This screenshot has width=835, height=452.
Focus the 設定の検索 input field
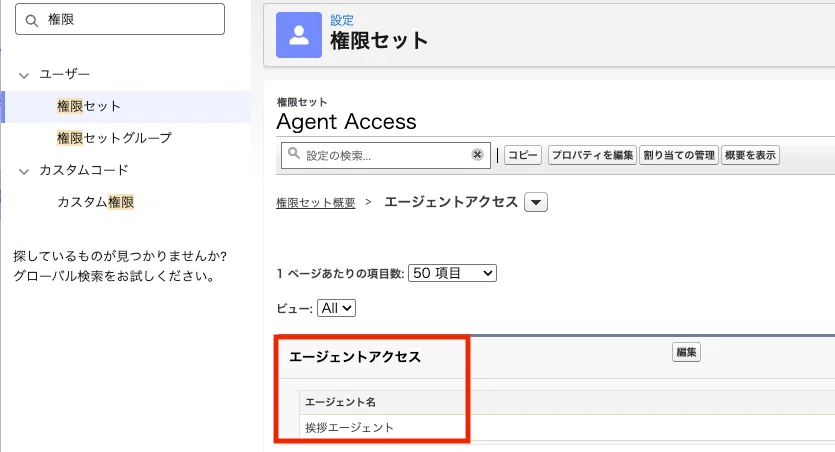coord(386,155)
